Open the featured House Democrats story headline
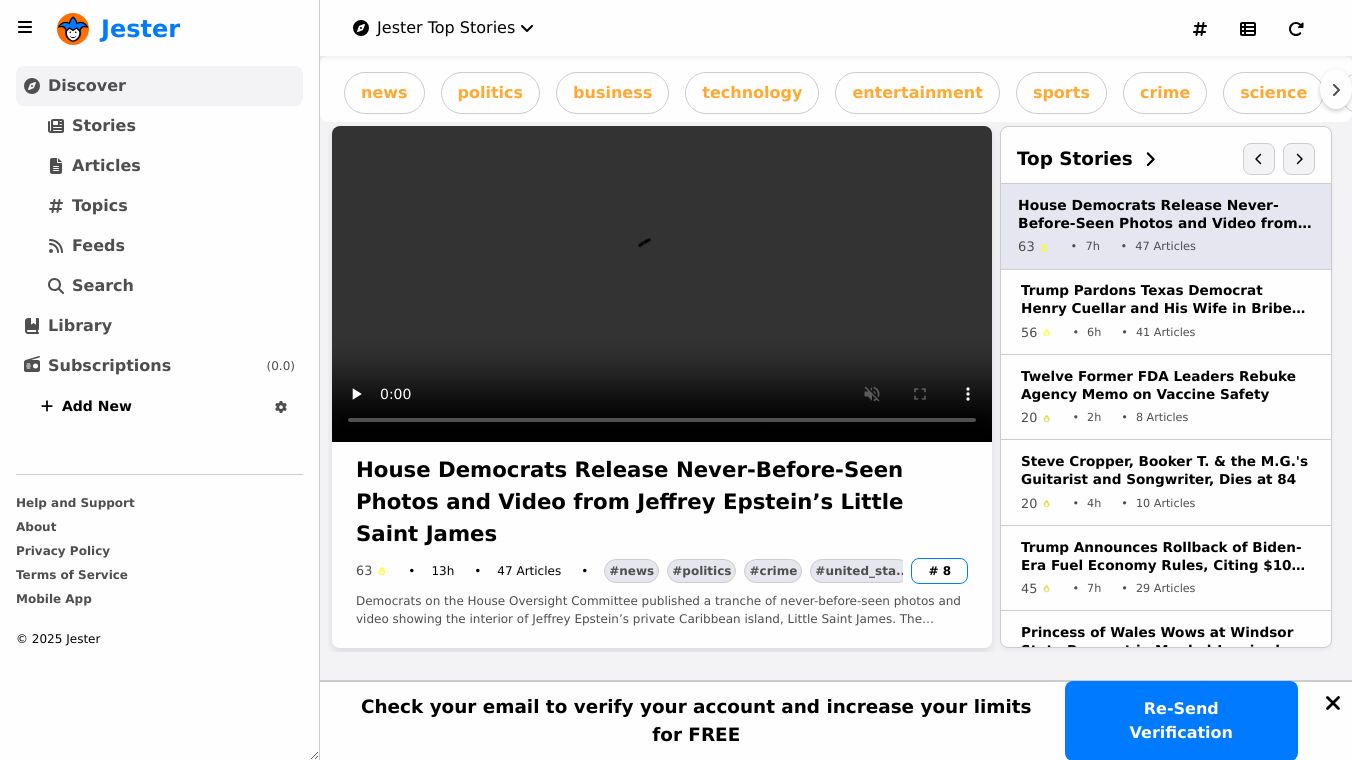1352x760 pixels. point(630,502)
